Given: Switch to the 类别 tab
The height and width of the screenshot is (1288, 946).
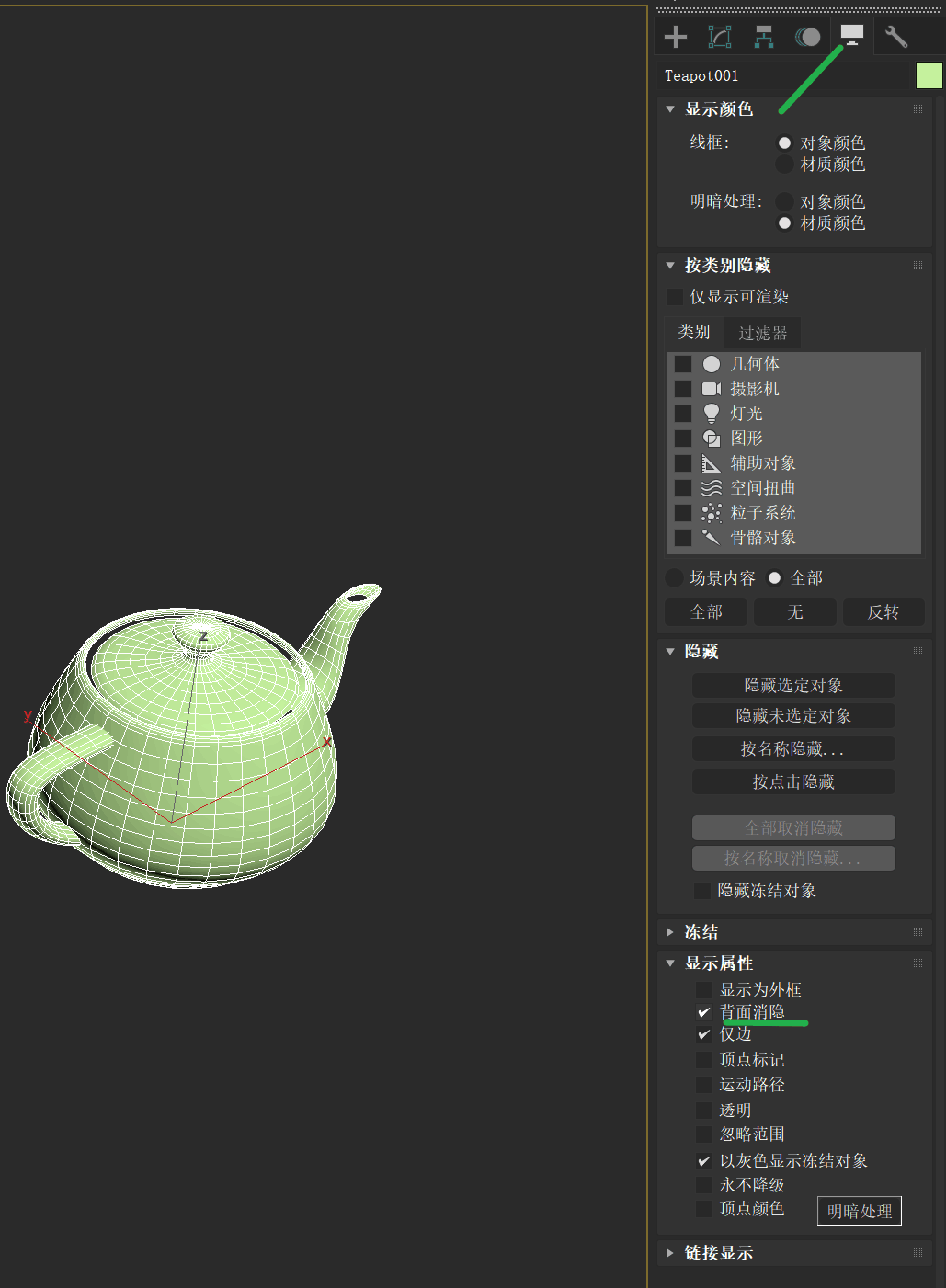Looking at the screenshot, I should point(694,332).
